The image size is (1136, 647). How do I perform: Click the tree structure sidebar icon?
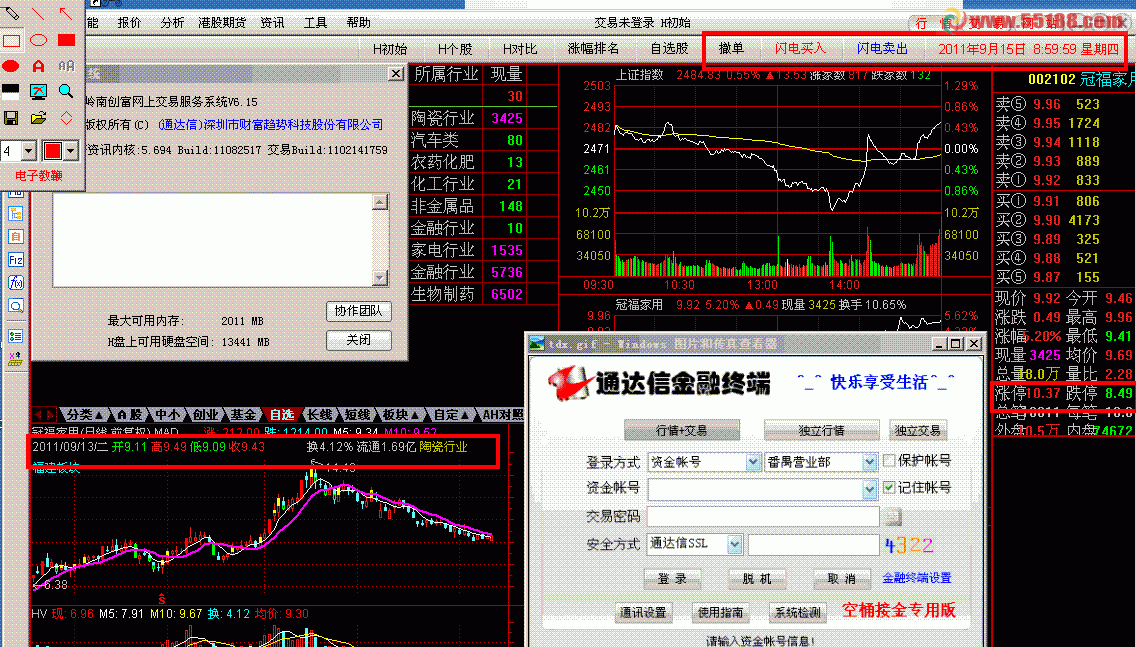15,214
